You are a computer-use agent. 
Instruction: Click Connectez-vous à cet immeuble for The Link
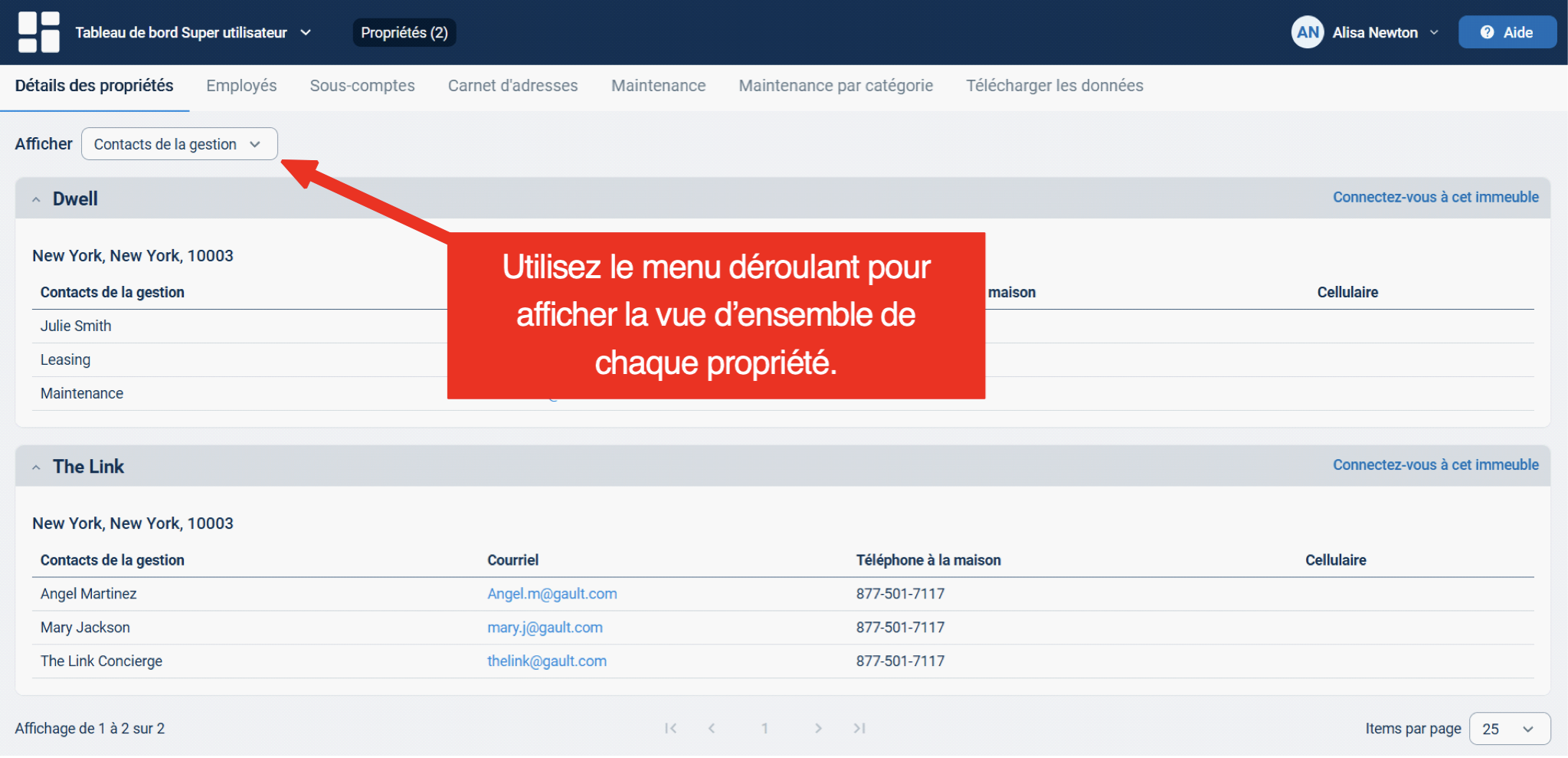pyautogui.click(x=1435, y=464)
